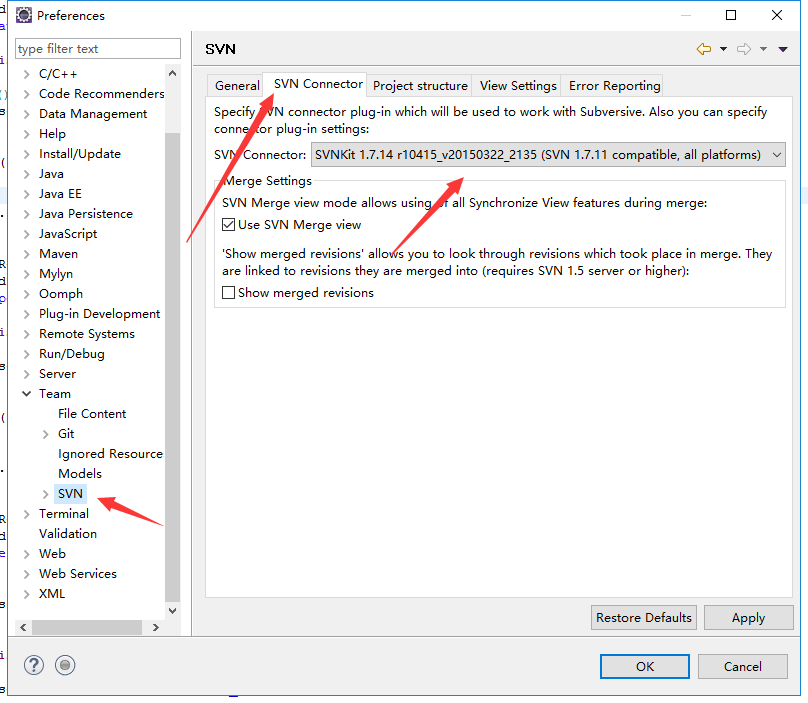Select Help in the preferences tree
This screenshot has height=703, width=808.
52,134
